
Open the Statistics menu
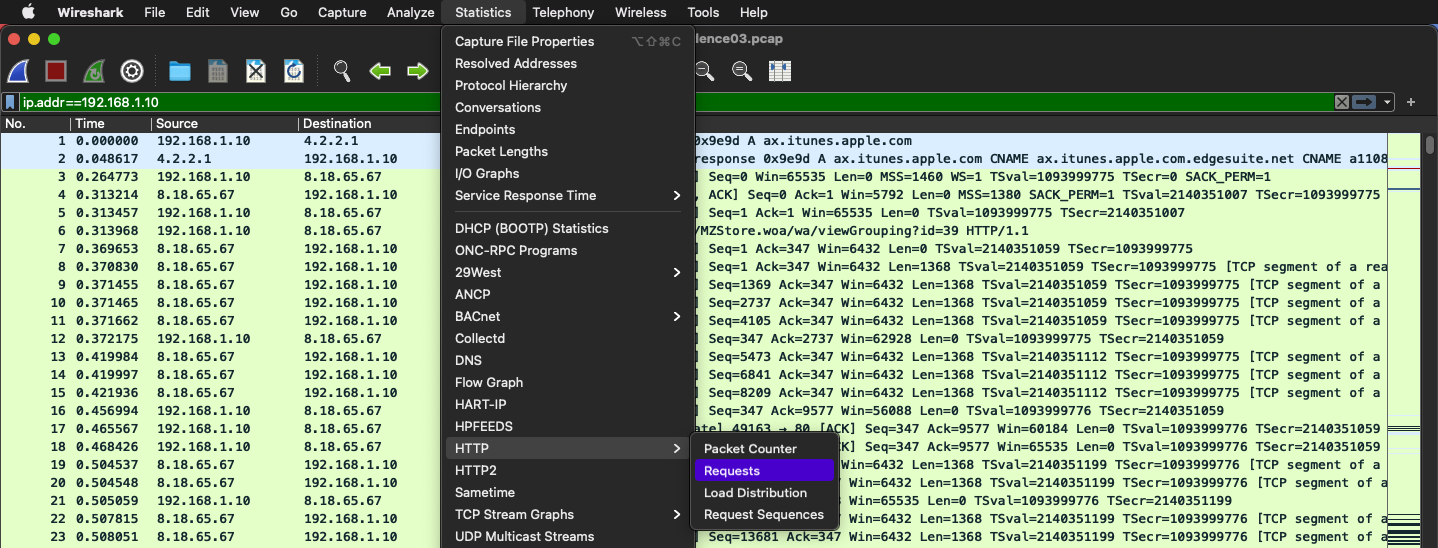coord(483,12)
